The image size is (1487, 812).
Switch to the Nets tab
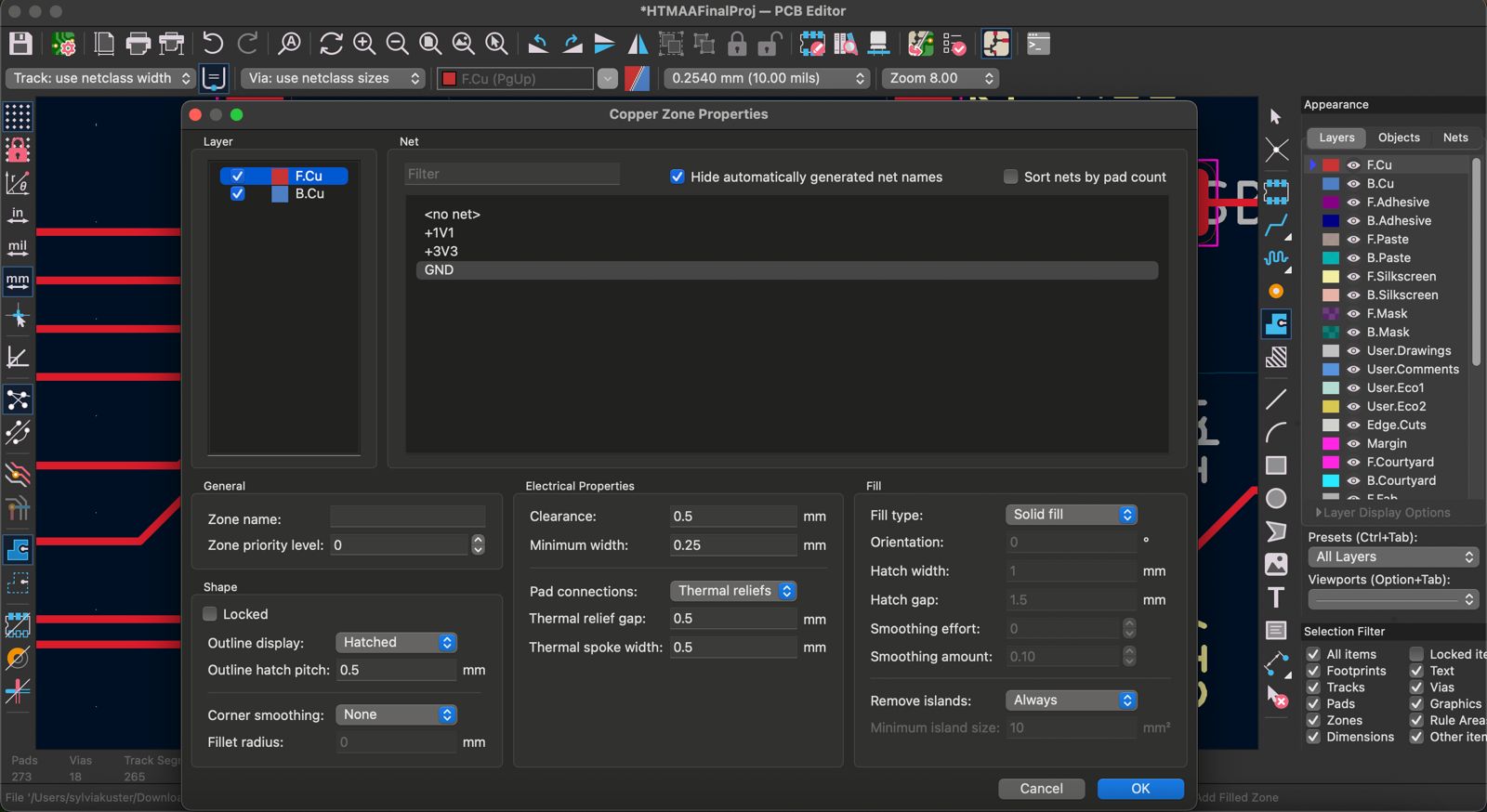[x=1454, y=138]
